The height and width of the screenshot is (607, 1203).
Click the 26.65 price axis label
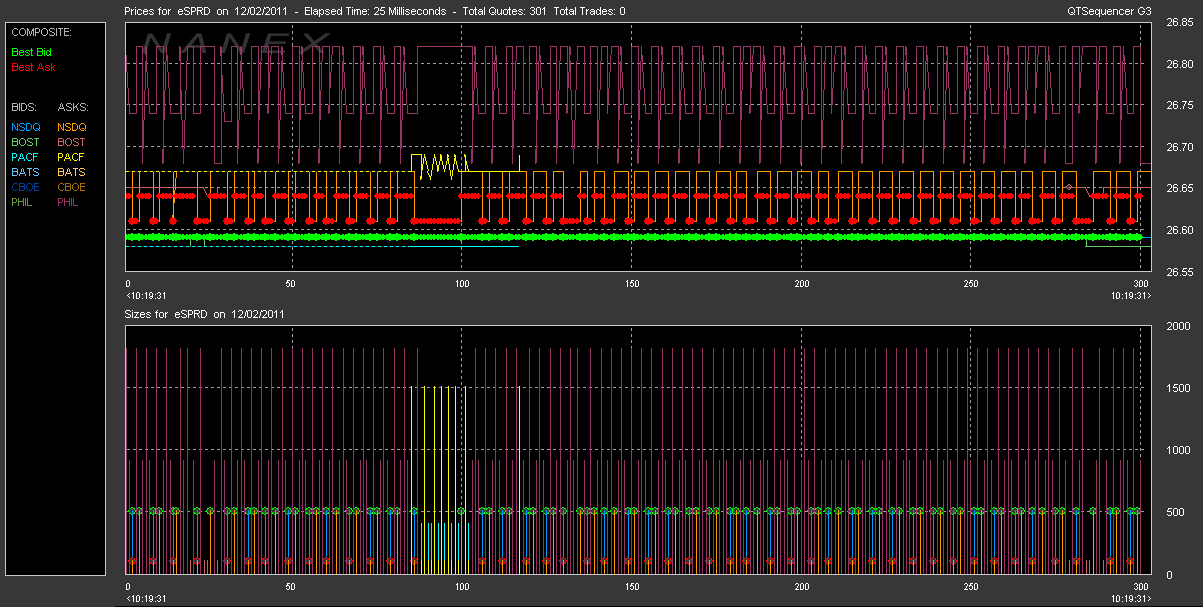click(x=1180, y=189)
